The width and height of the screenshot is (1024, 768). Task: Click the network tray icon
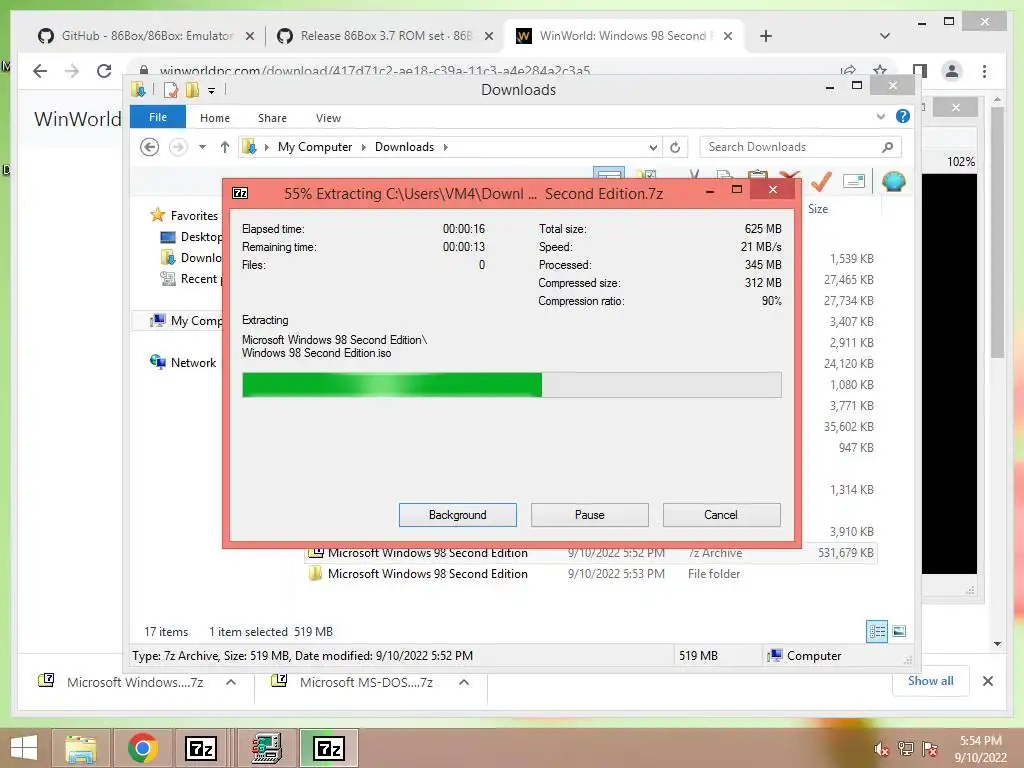[x=906, y=749]
